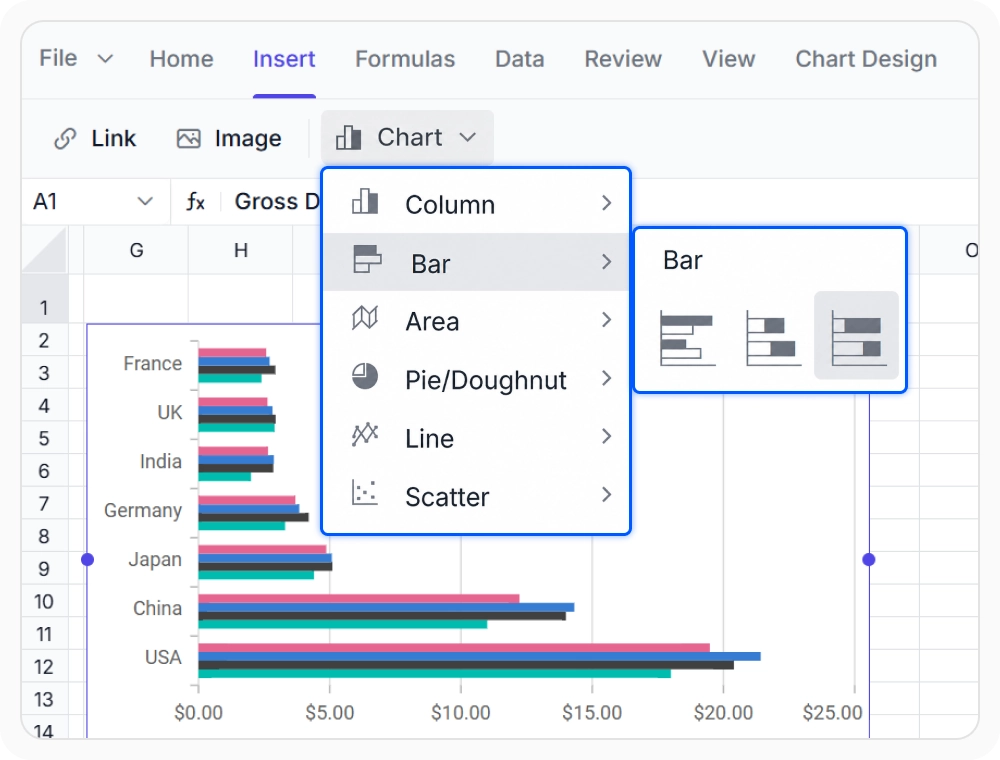Select the Insert tab
Screen dimensions: 1000x760
click(x=284, y=59)
